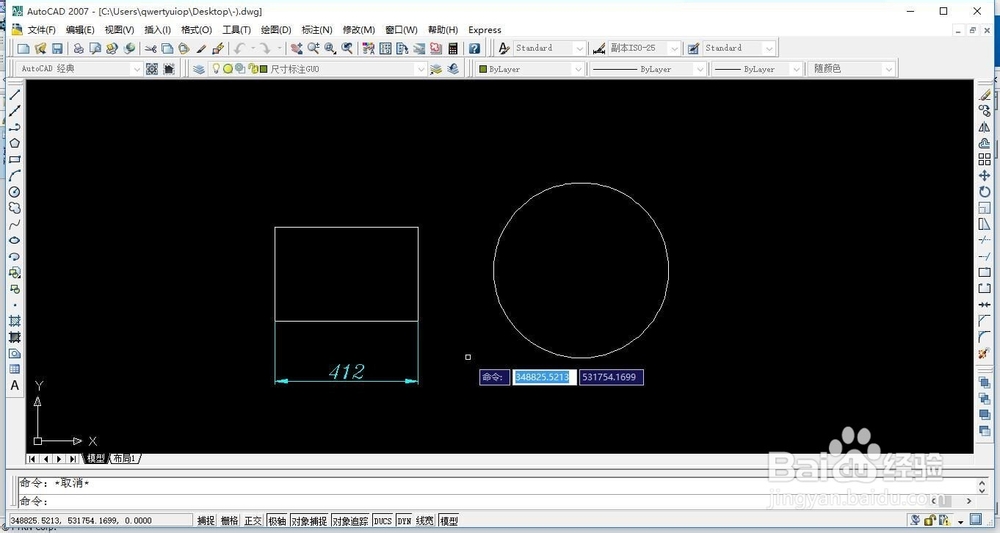Switch to the 布局1 layout tab
The height and width of the screenshot is (533, 1000).
coord(125,458)
